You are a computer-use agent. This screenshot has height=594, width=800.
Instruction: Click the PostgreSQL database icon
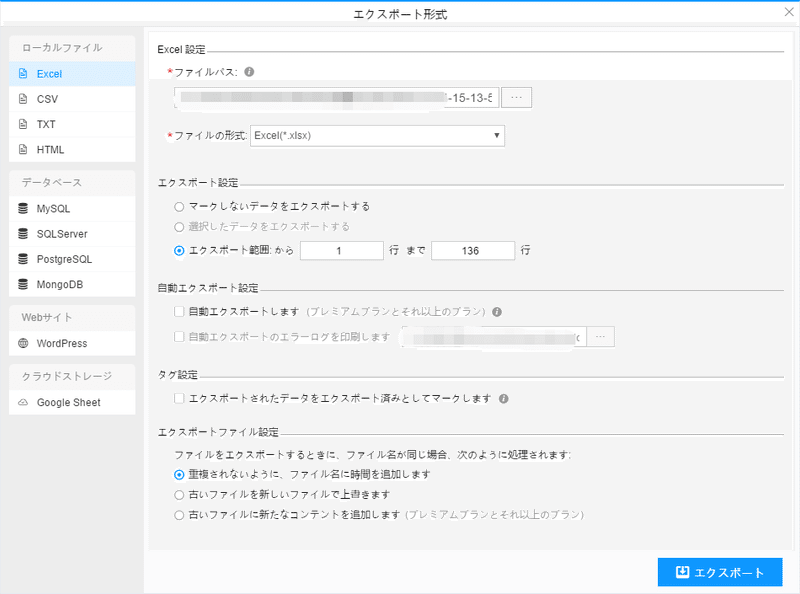23,259
